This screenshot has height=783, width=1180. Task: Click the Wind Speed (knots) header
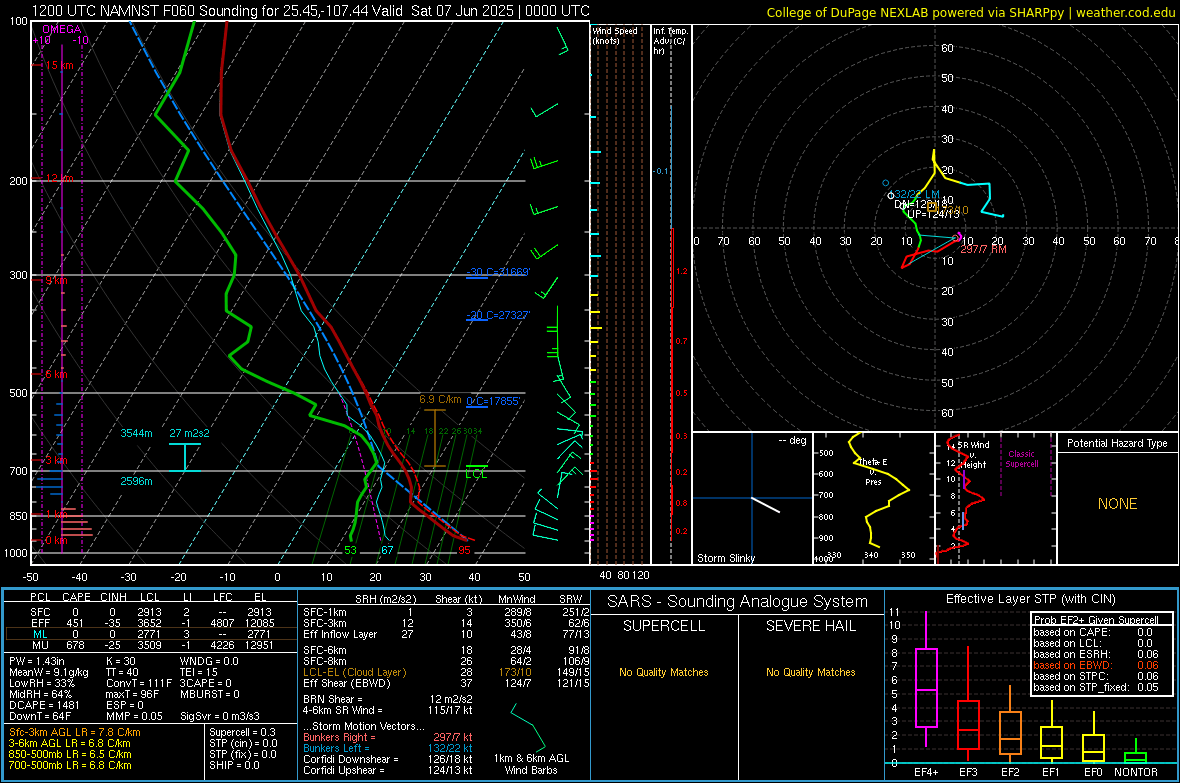[x=615, y=36]
